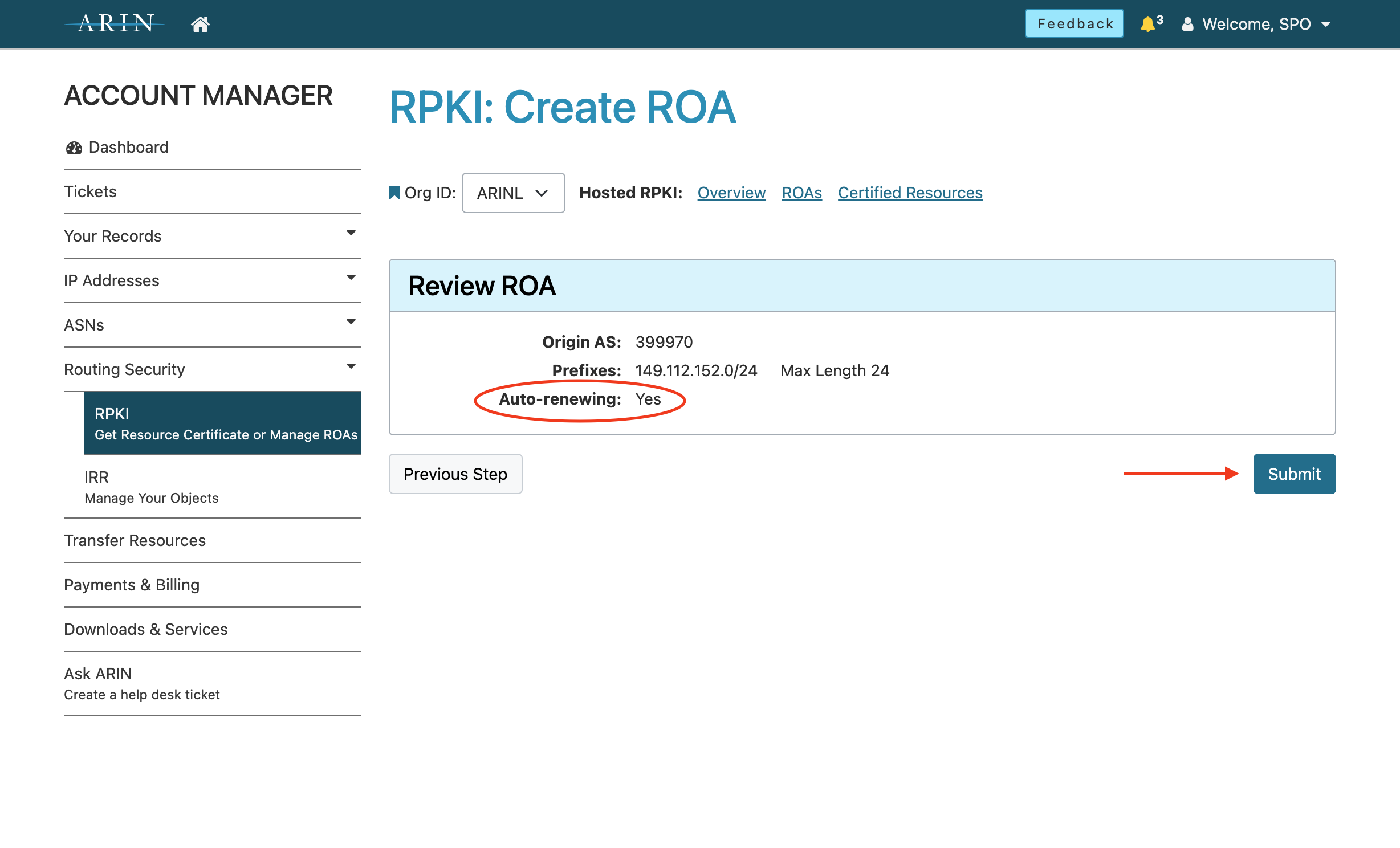
Task: Open the Certified Resources link
Action: tap(910, 193)
